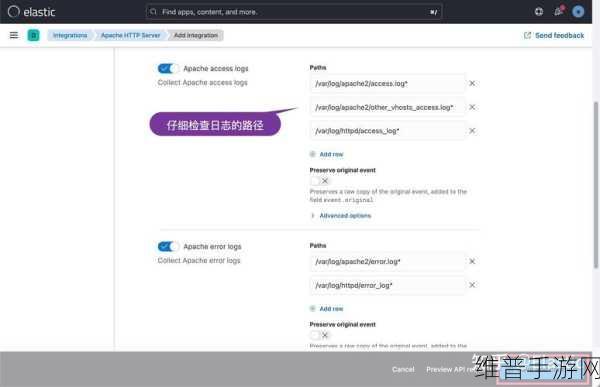Go to Integrations breadcrumb

[x=70, y=35]
